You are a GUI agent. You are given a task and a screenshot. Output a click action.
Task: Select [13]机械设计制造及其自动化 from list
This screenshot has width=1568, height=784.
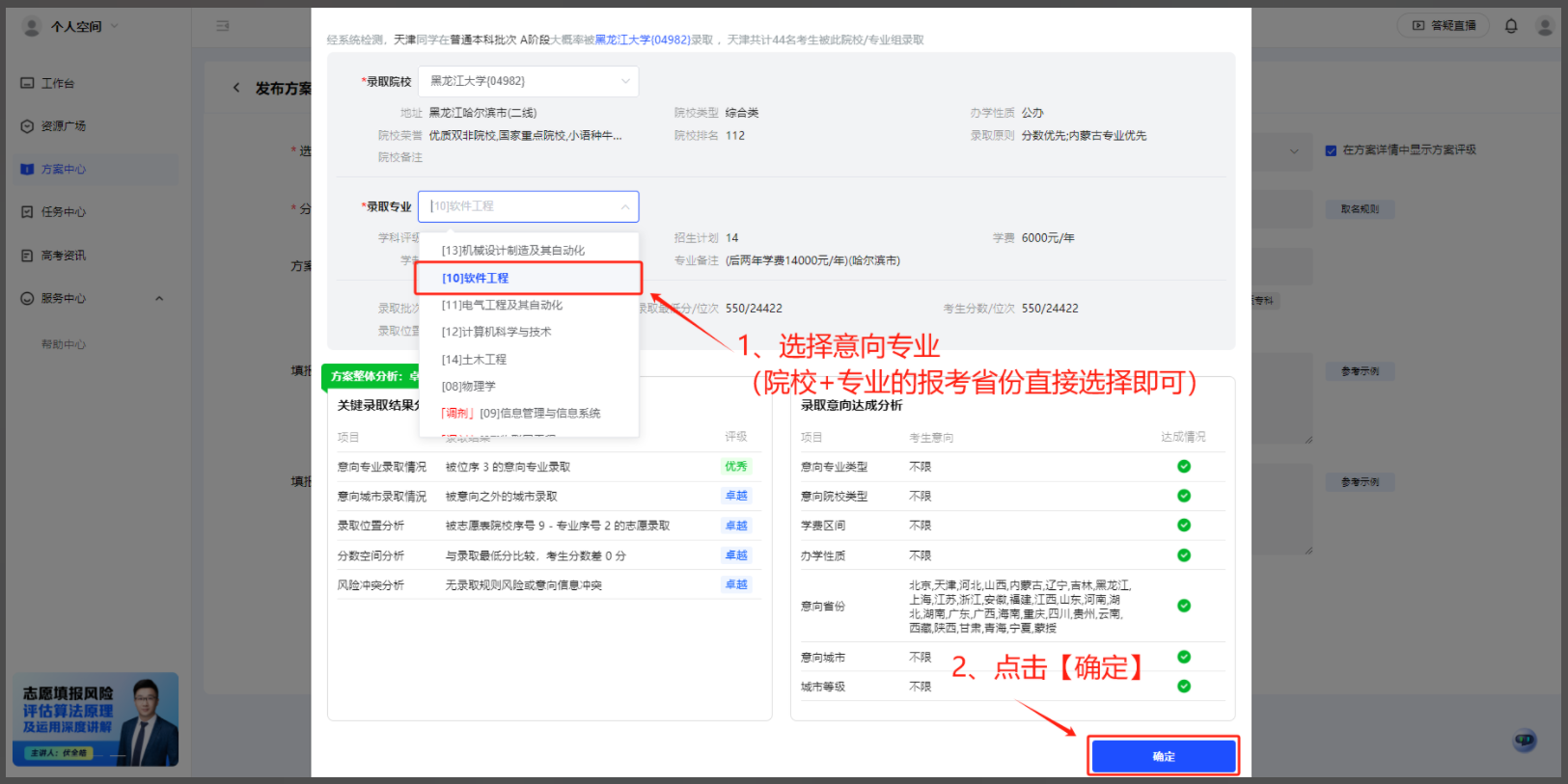(529, 250)
